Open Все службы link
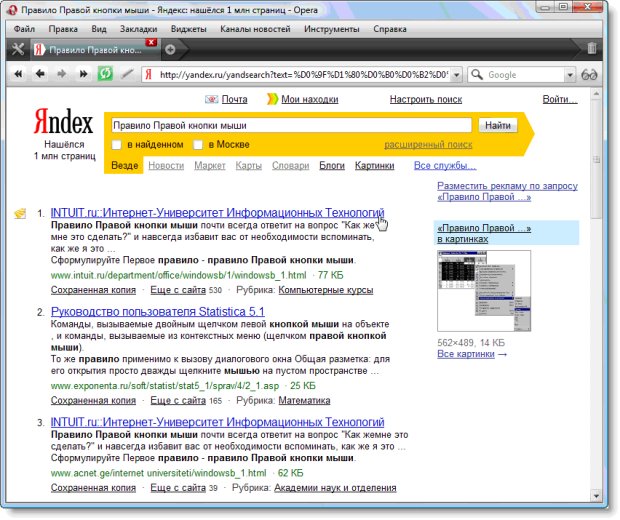Screen dimensions: 620x520 click(445, 166)
